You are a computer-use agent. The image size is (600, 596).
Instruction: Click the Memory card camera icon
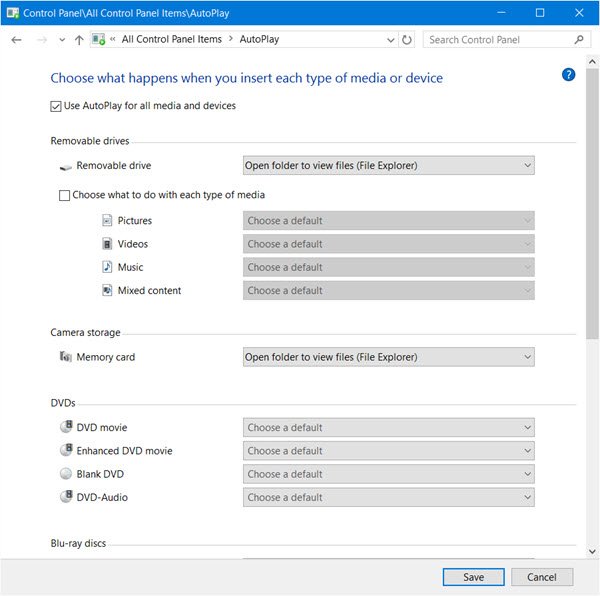tap(65, 357)
